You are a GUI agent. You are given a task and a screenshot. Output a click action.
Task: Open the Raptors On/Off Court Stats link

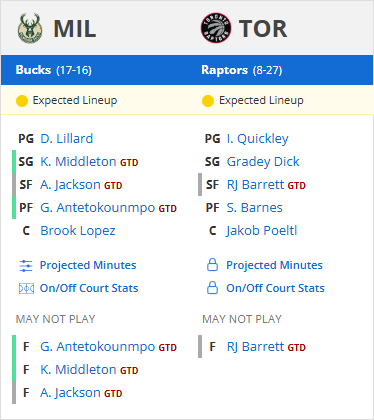click(x=275, y=288)
